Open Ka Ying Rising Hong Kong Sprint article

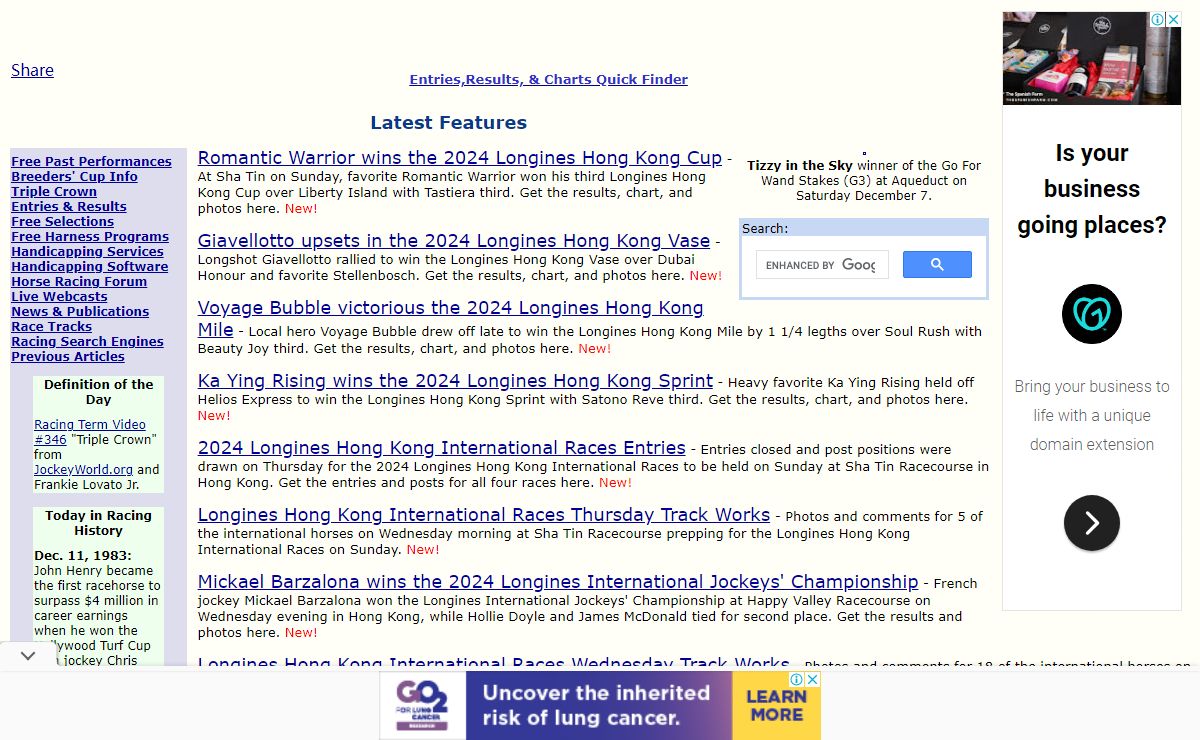[x=455, y=381]
